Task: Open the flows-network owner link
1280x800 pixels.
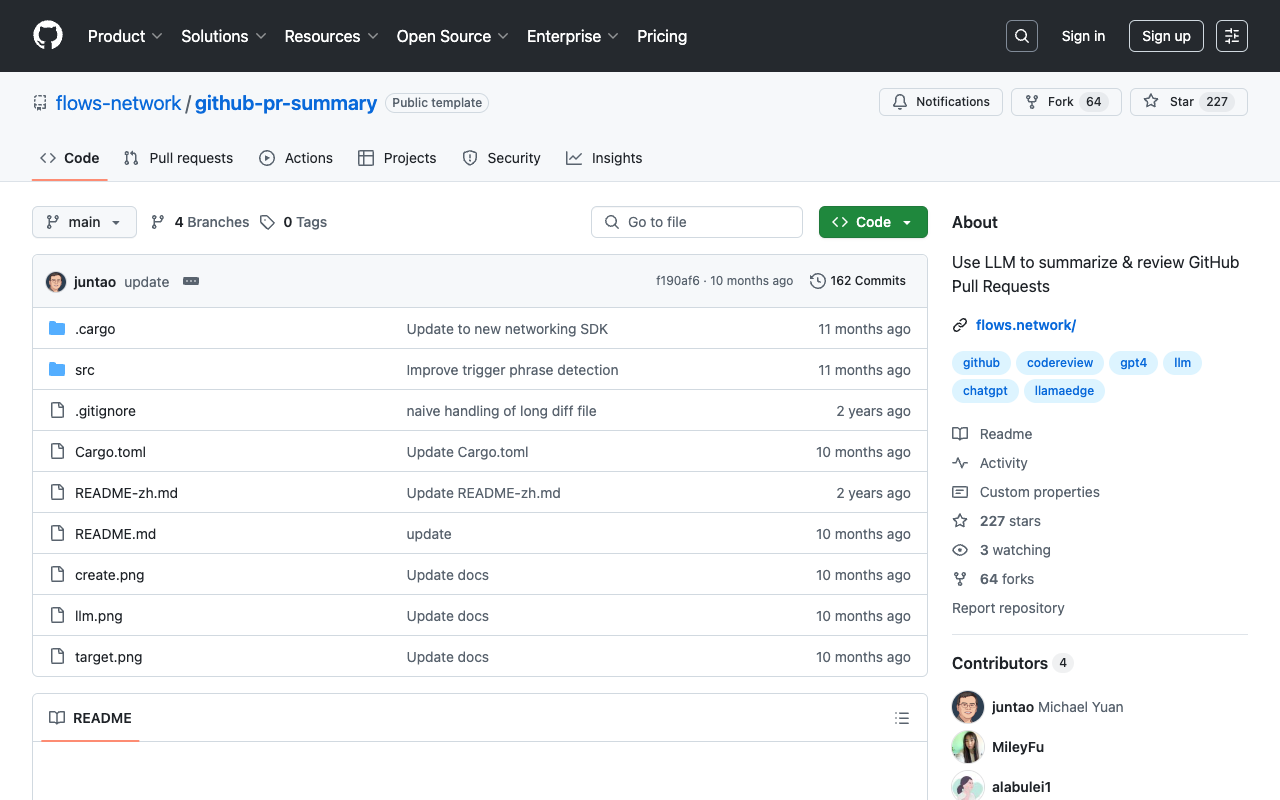Action: [x=118, y=103]
